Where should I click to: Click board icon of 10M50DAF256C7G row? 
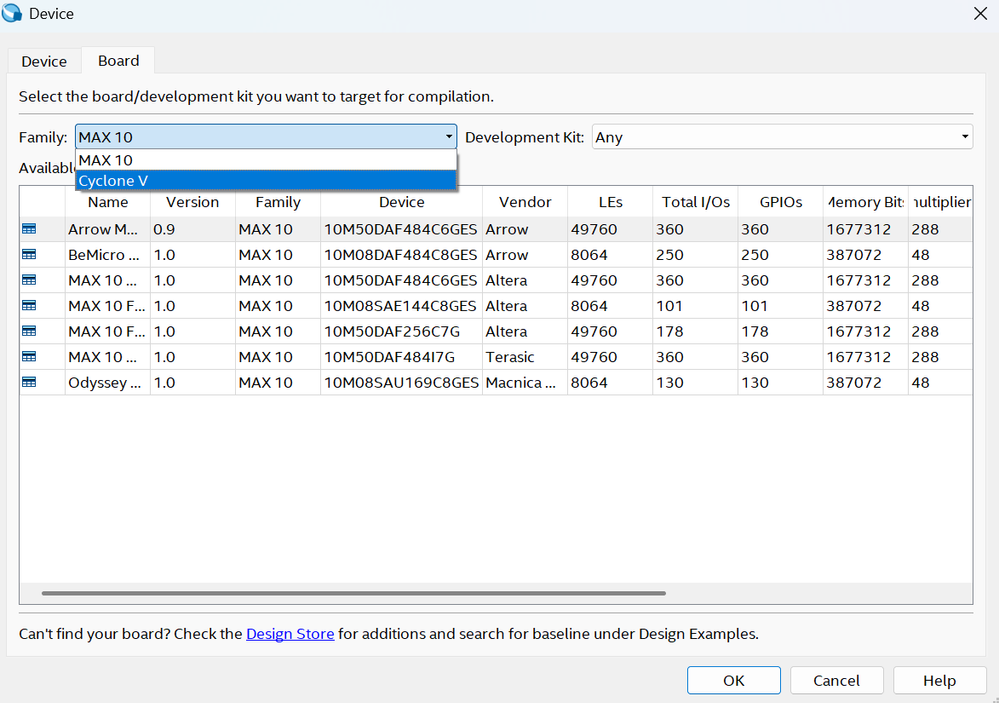pyautogui.click(x=29, y=331)
